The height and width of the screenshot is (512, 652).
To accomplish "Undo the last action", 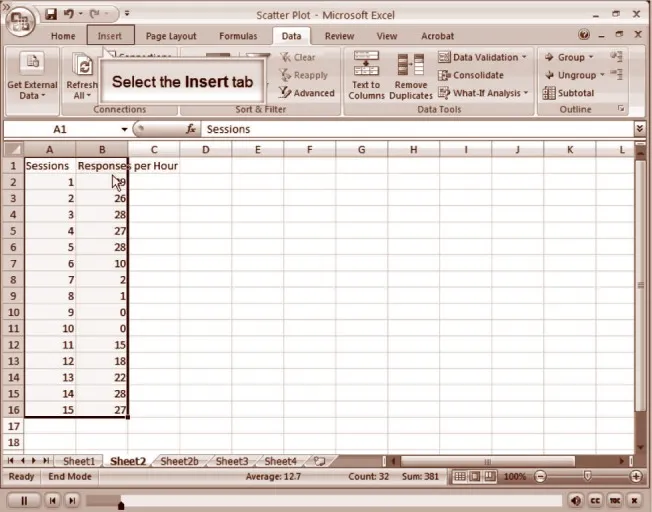I will (x=69, y=14).
